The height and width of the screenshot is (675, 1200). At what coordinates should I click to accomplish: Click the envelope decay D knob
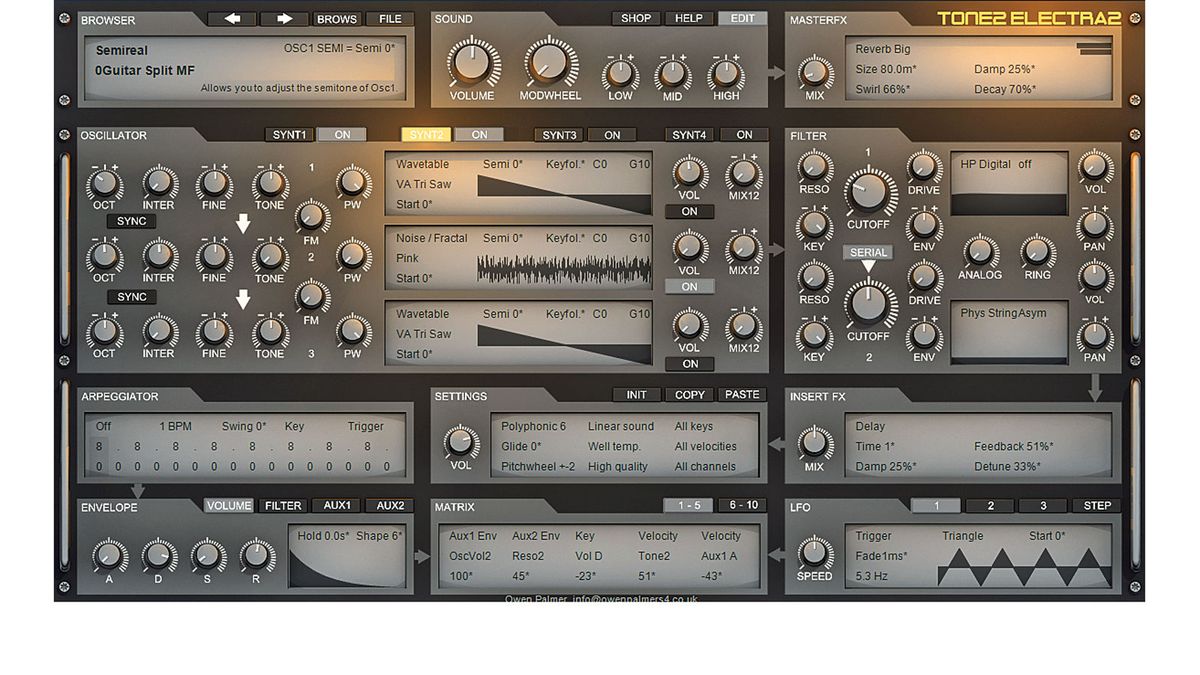coord(159,555)
